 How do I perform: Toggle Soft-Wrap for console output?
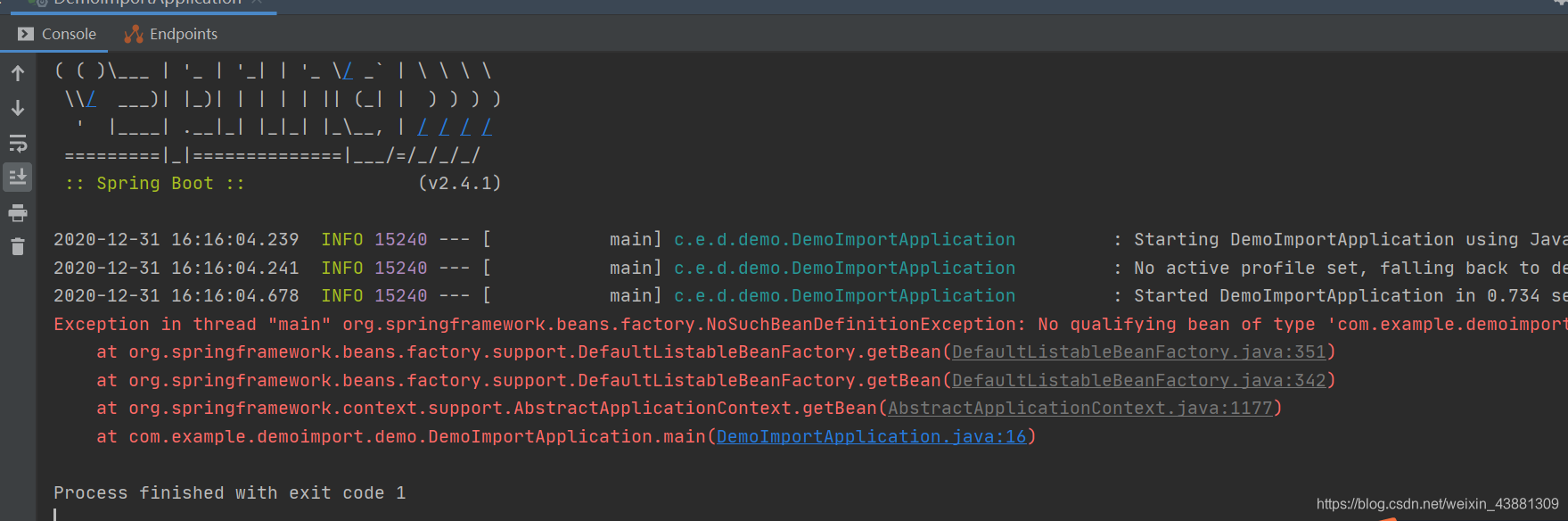coord(18,143)
